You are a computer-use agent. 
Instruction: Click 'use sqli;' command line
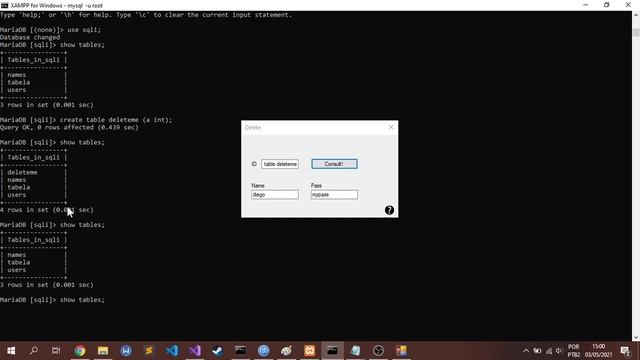84,30
